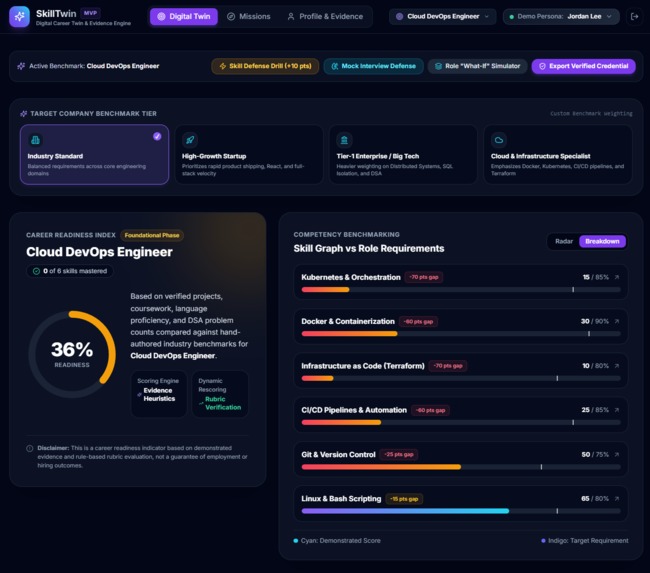Switch chart view to Breakdown
Viewport: 650px width, 573px height.
tap(602, 241)
